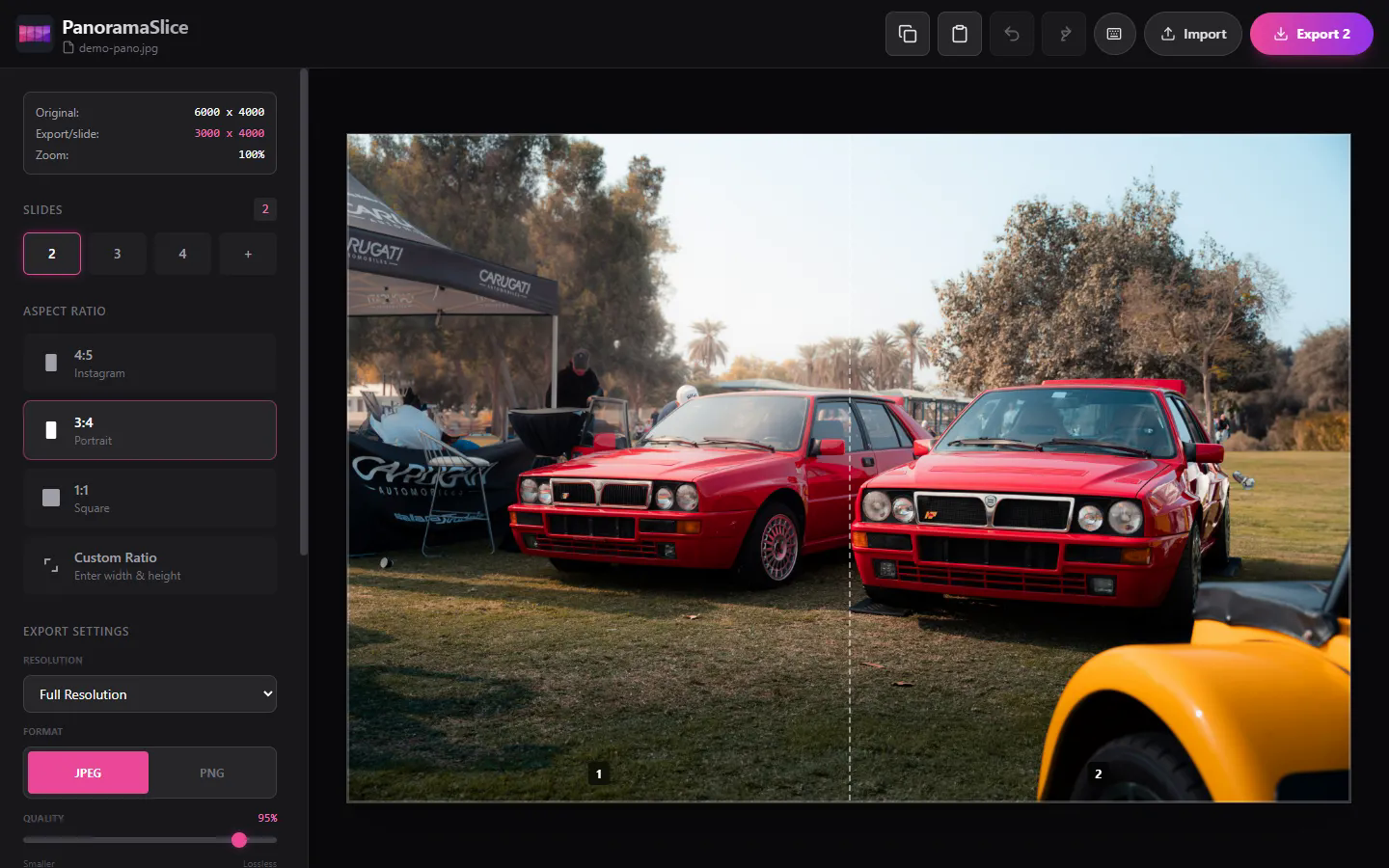Click the Export/slide value 3000 x 4000

click(230, 133)
